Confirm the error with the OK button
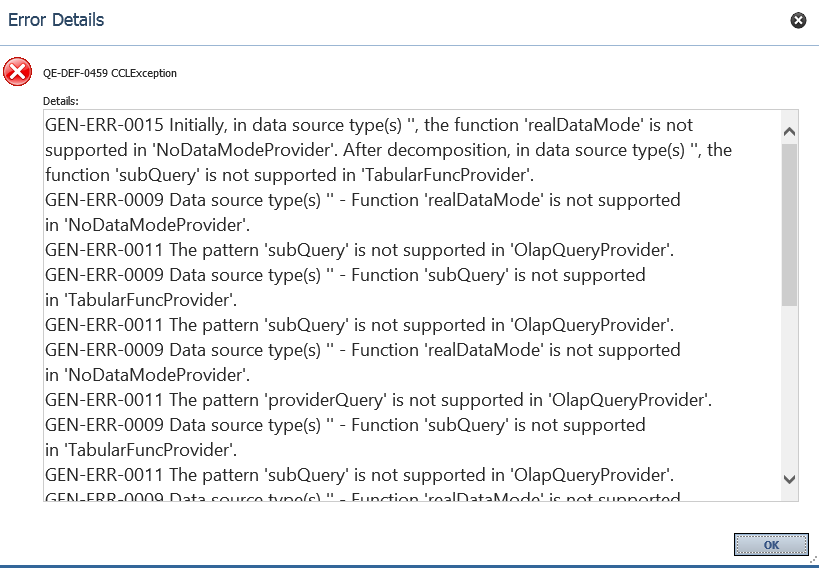The height and width of the screenshot is (568, 819). click(x=771, y=545)
